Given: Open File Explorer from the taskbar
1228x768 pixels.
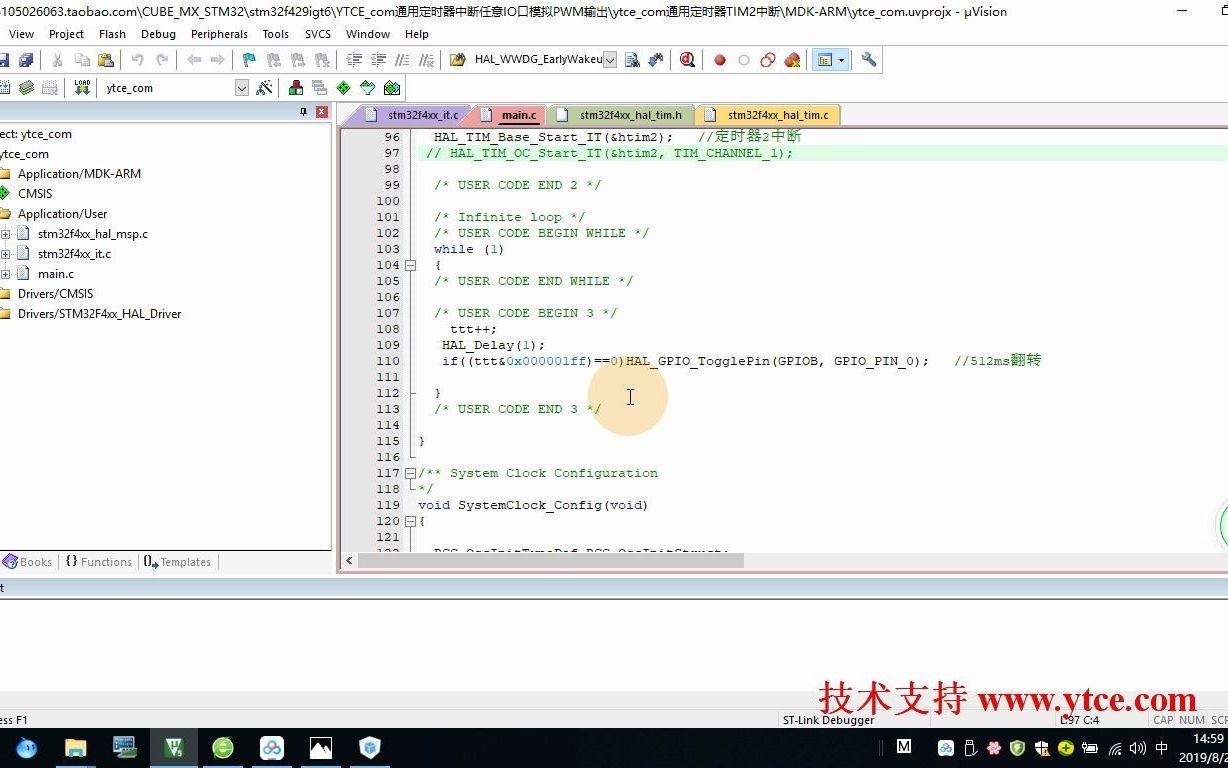Looking at the screenshot, I should point(75,747).
